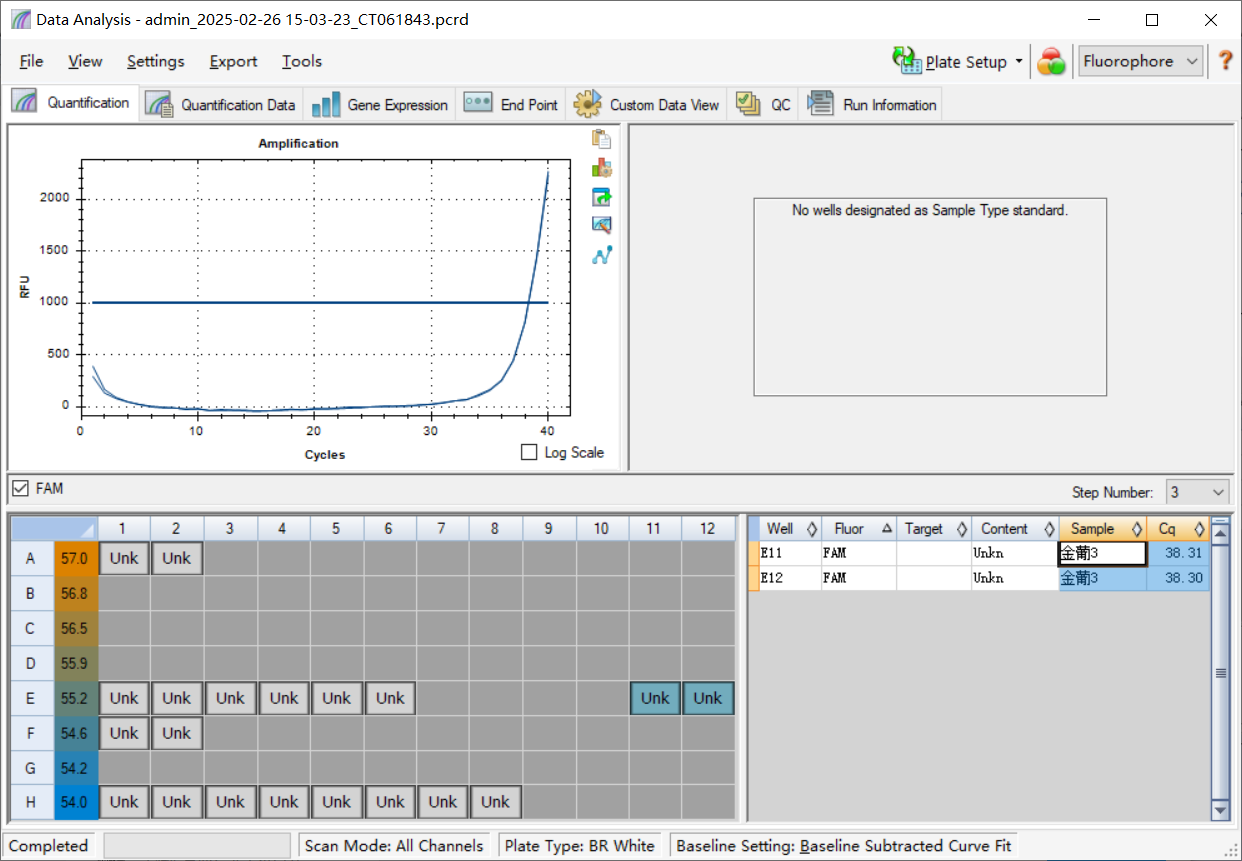This screenshot has height=861, width=1242.
Task: Click the chart zoom settings icon
Action: [x=601, y=226]
